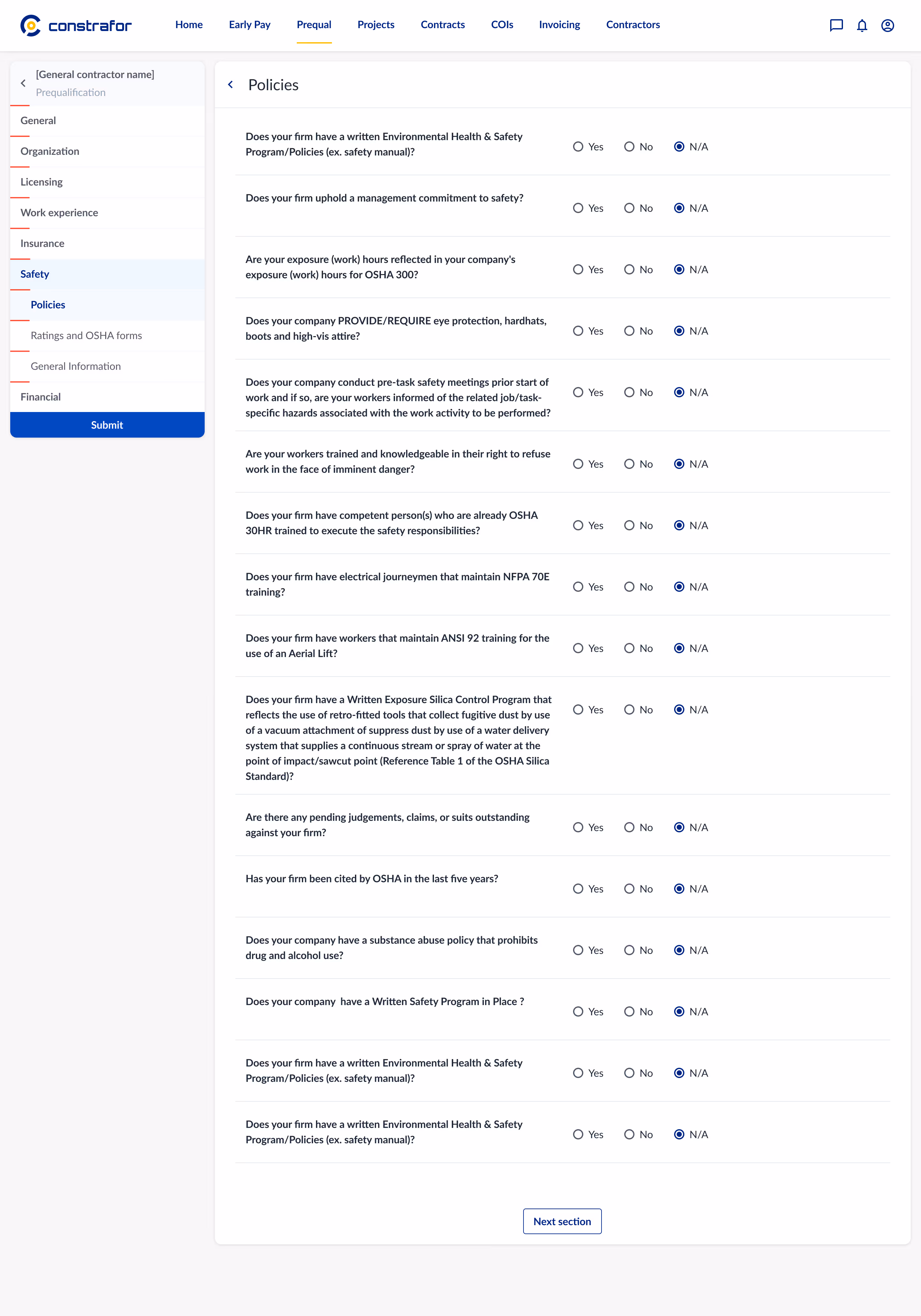Select No for management commitment to safety
921x1316 pixels.
(629, 208)
